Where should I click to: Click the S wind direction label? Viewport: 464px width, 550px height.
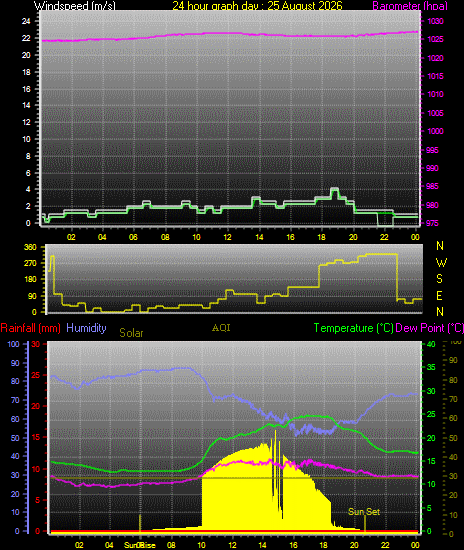click(439, 279)
